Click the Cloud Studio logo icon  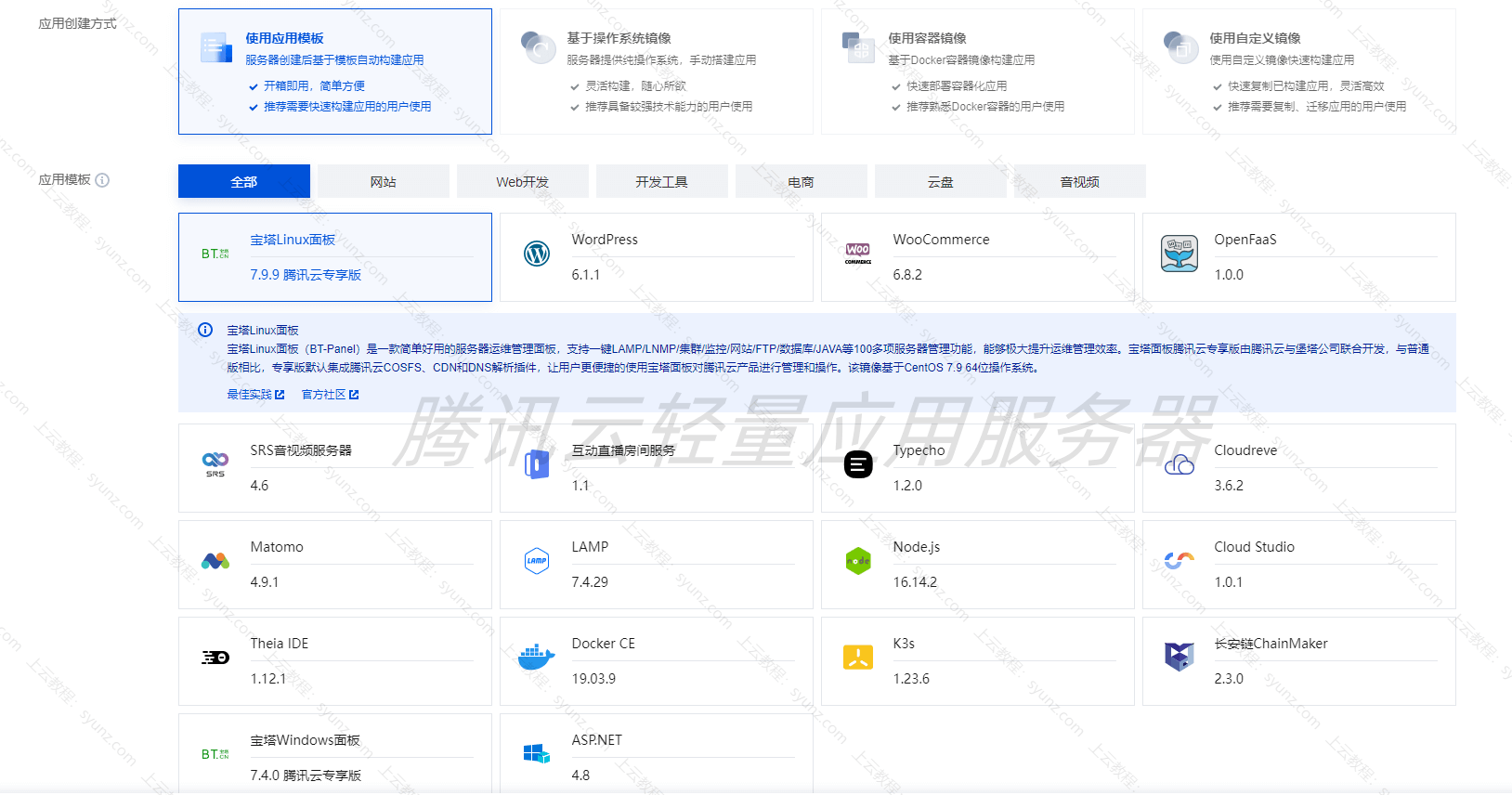click(x=1180, y=560)
